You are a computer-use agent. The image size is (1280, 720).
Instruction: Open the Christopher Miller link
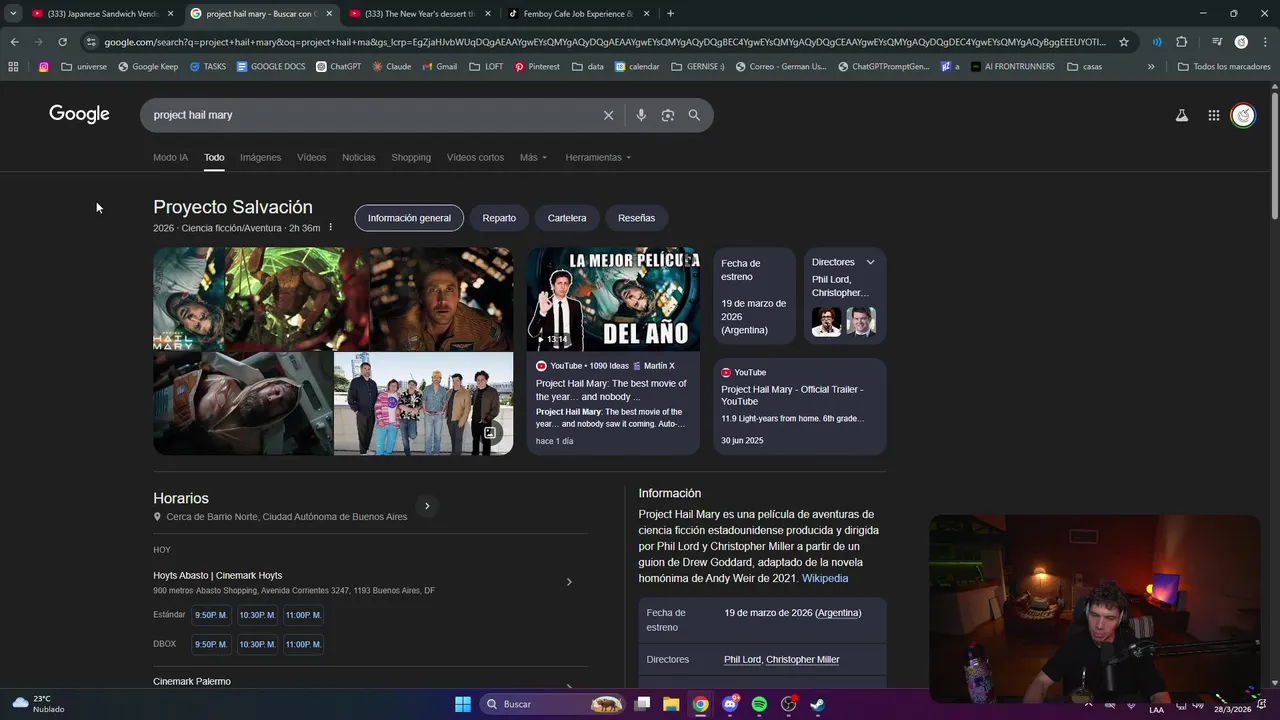click(803, 660)
